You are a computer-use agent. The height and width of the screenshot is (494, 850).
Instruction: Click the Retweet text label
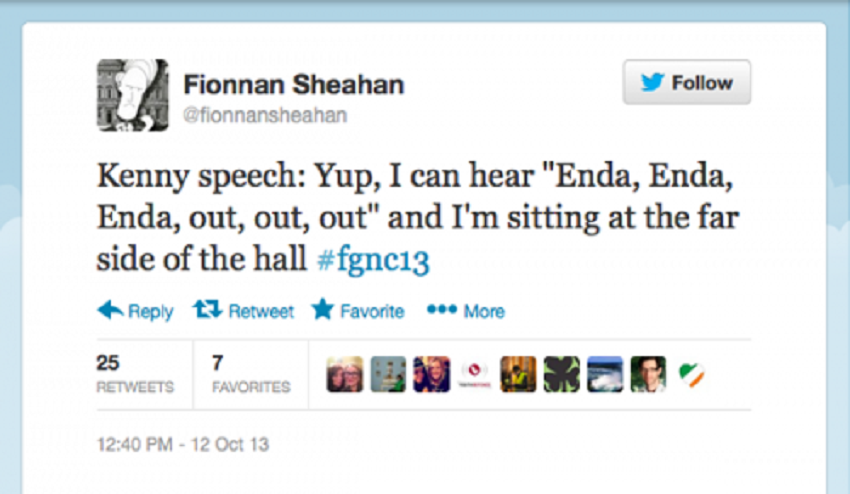[261, 311]
